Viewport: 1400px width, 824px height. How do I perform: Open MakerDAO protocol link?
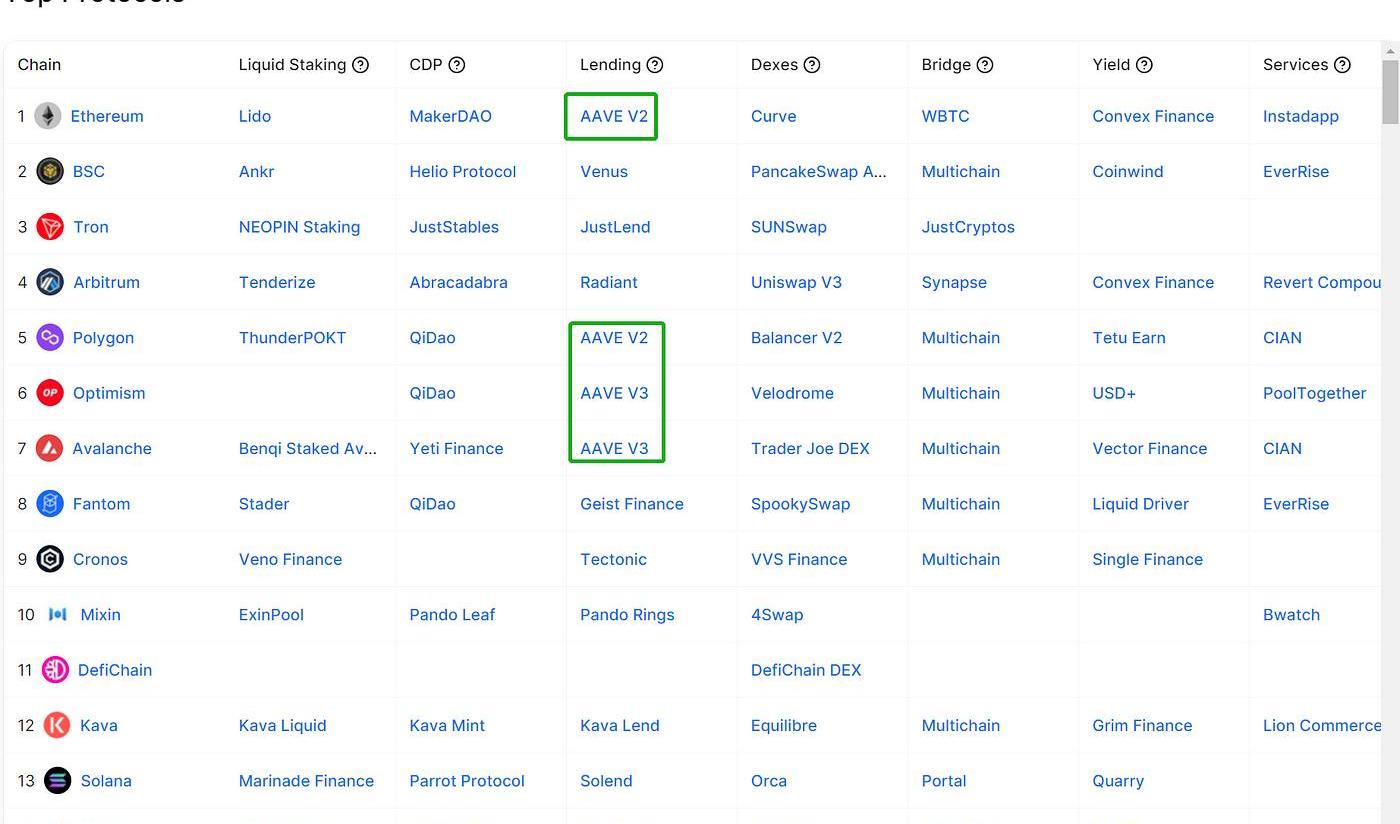point(451,116)
